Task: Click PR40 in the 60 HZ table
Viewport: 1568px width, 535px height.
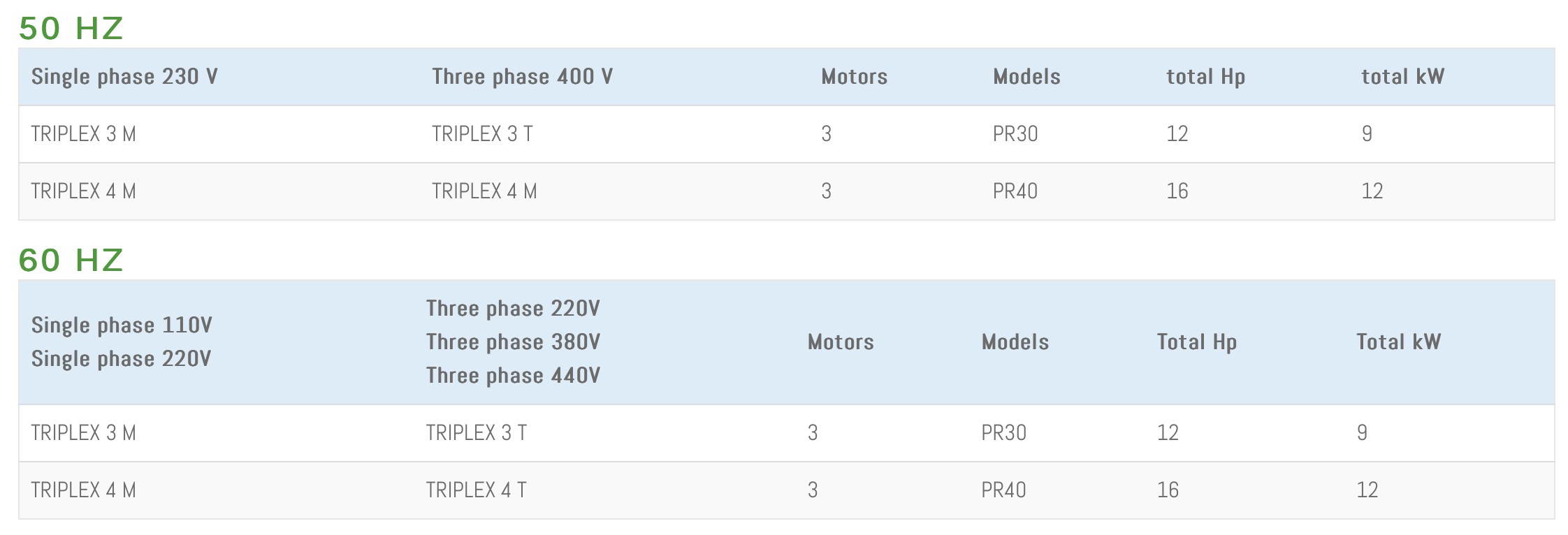Action: [1003, 490]
